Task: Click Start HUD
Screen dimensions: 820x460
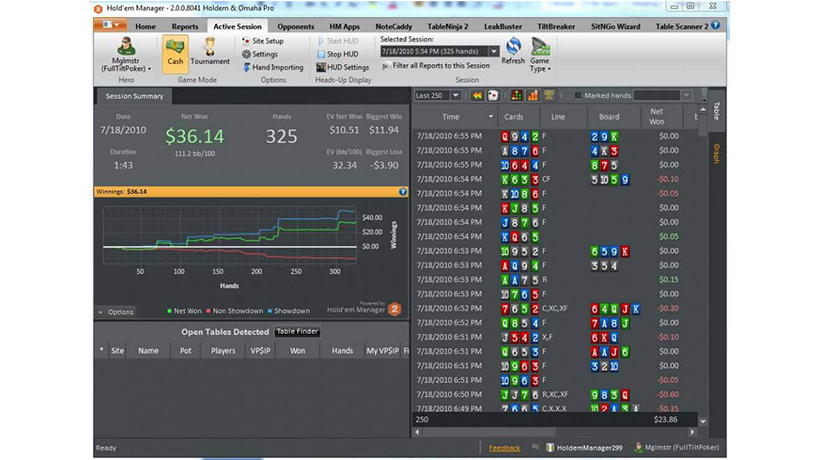Action: pyautogui.click(x=337, y=41)
